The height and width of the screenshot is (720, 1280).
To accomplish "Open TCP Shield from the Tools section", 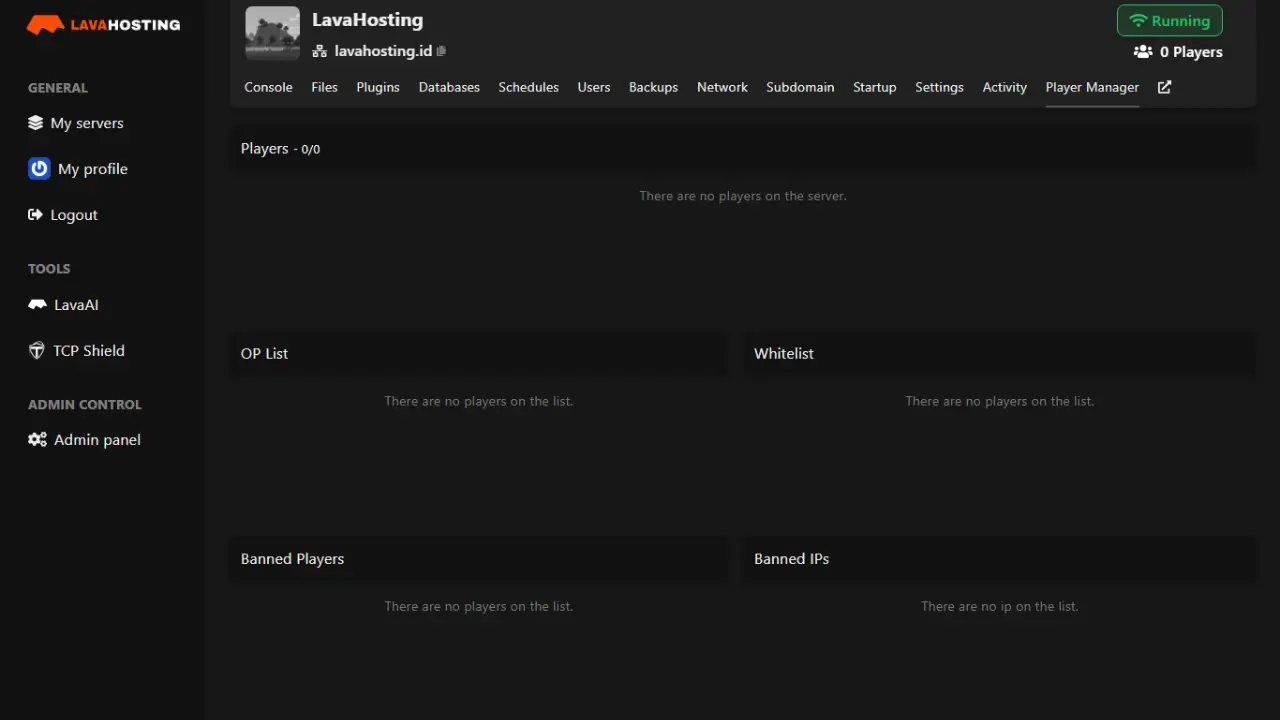I will pyautogui.click(x=88, y=350).
